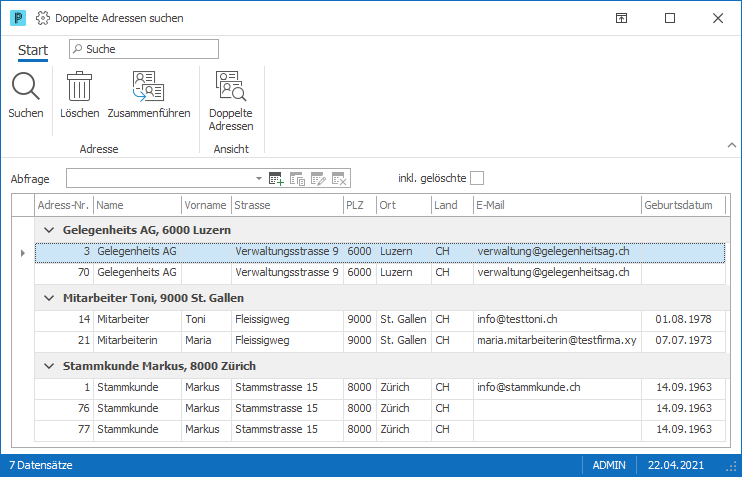Screen dimensions: 742x477
Task: Sort by the Ort column header
Action: (x=404, y=205)
